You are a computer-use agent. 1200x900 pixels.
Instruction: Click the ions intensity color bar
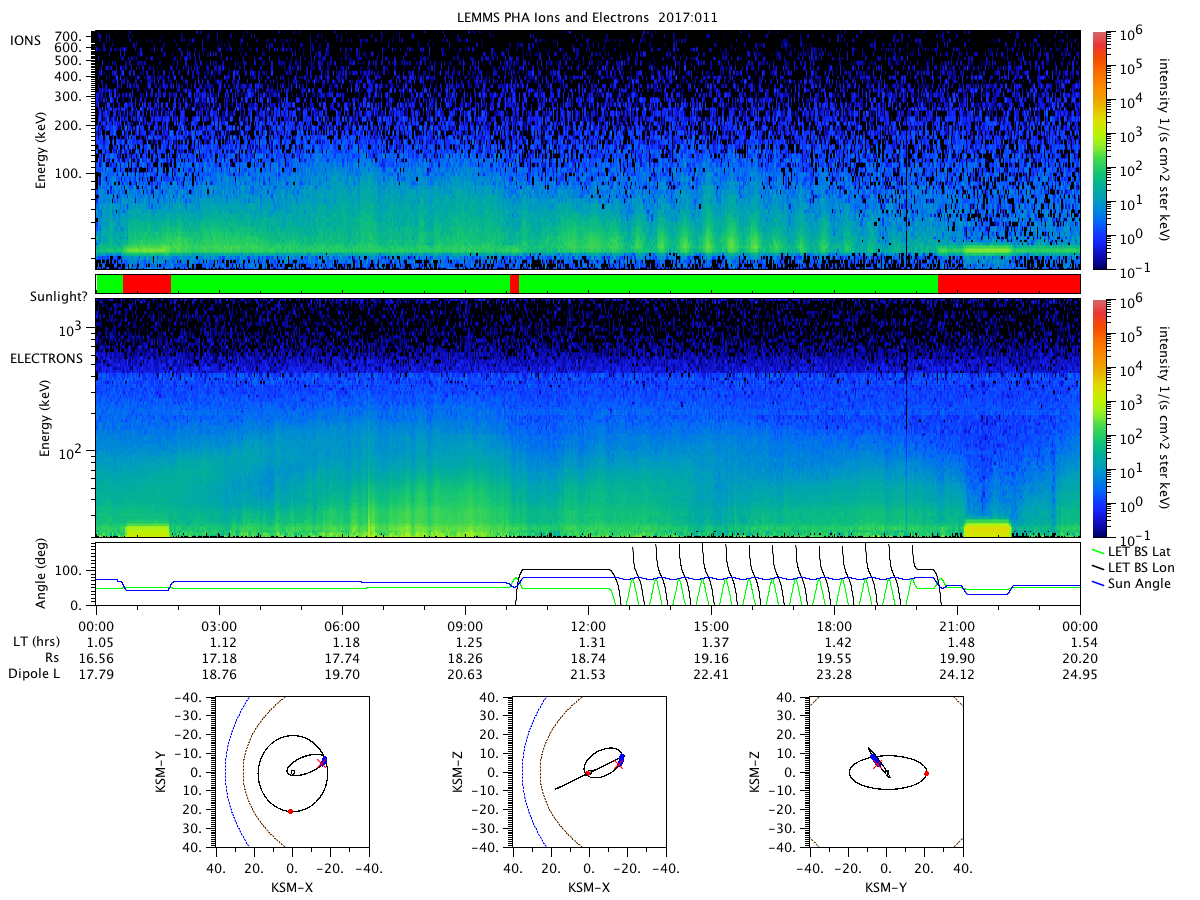(1098, 150)
